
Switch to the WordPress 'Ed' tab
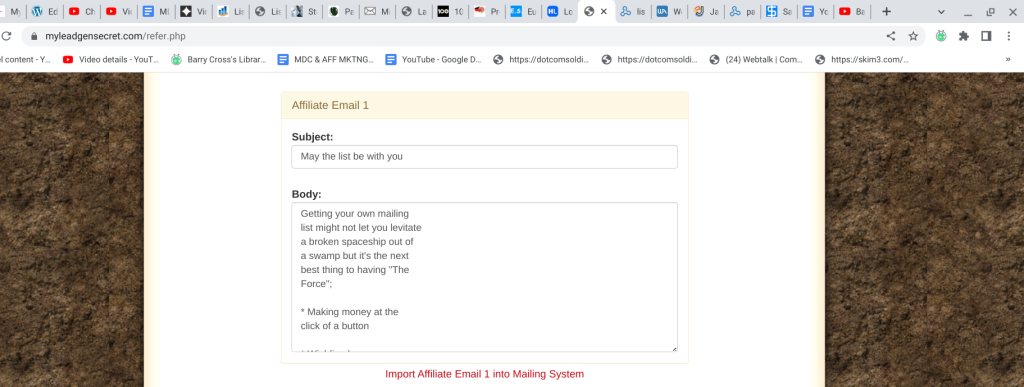click(x=45, y=11)
